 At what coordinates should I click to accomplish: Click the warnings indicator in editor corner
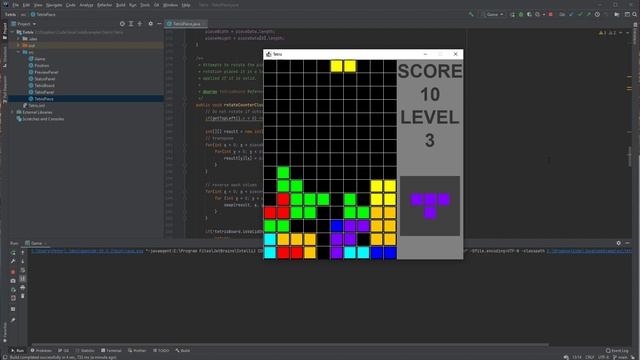pos(607,33)
